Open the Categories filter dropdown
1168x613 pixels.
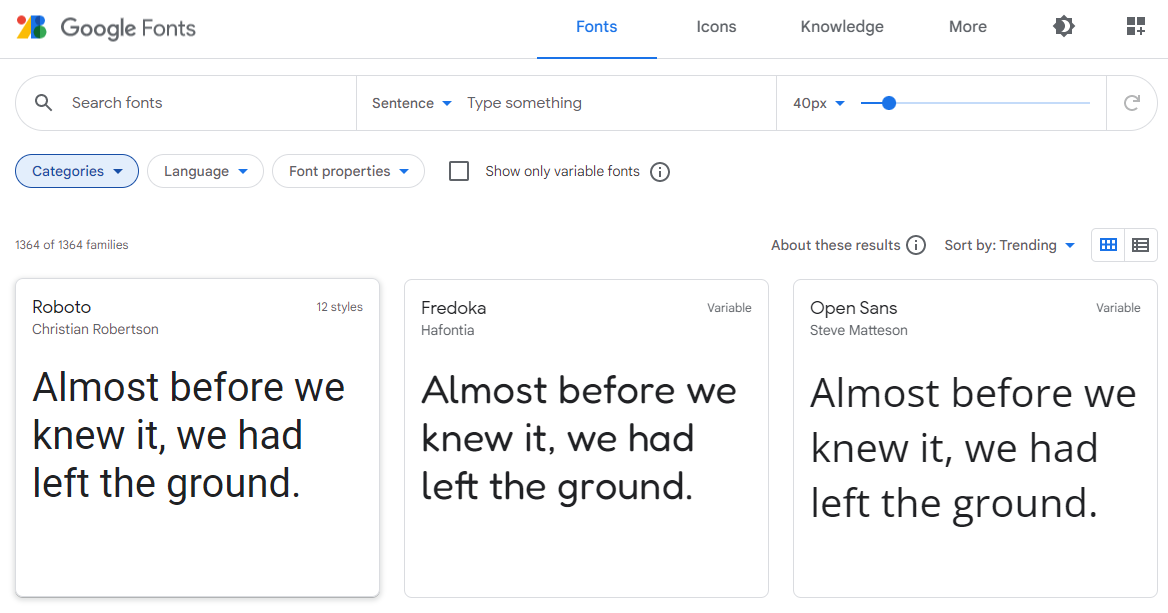pos(77,171)
